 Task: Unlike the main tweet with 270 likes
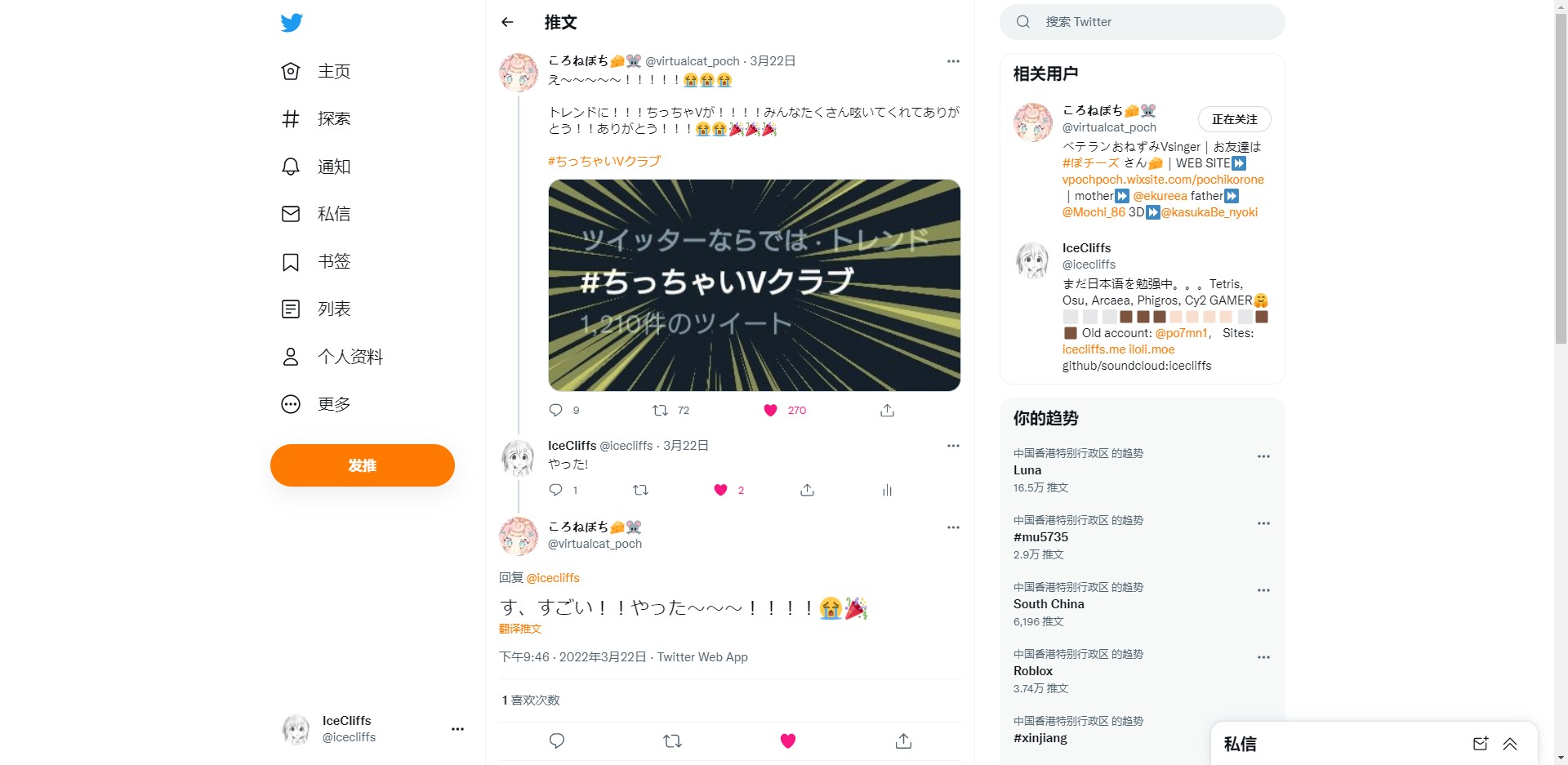tap(770, 410)
